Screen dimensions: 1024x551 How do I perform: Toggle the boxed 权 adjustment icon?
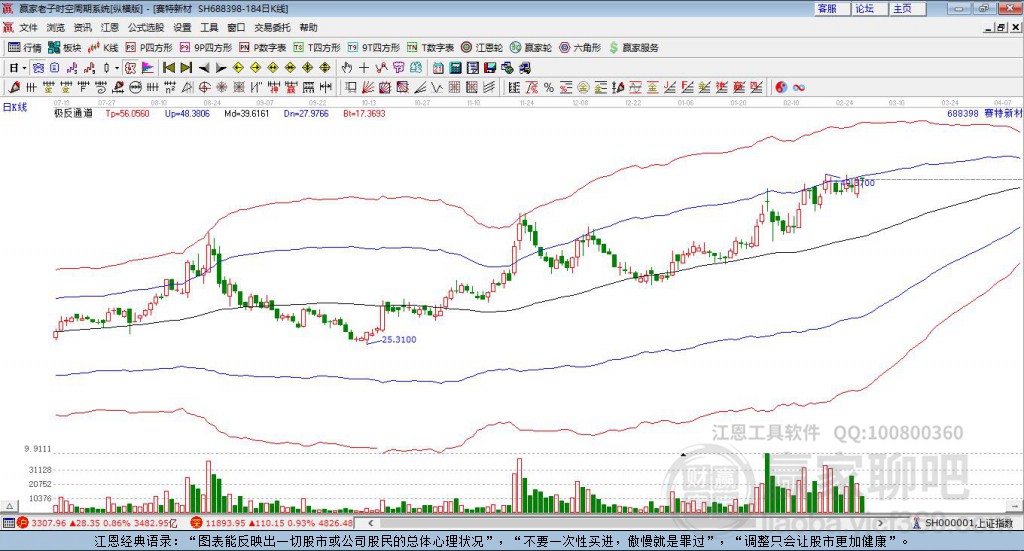pyautogui.click(x=131, y=68)
